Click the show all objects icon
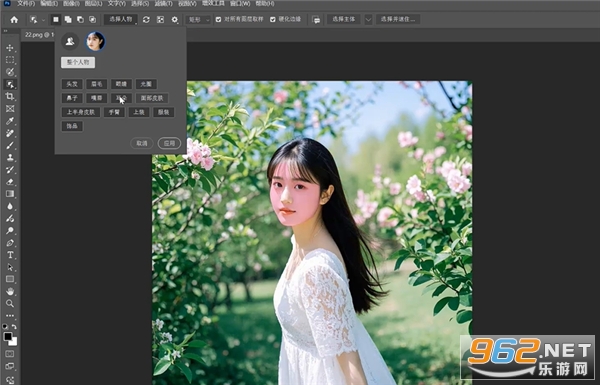This screenshot has height=385, width=600. [160, 20]
